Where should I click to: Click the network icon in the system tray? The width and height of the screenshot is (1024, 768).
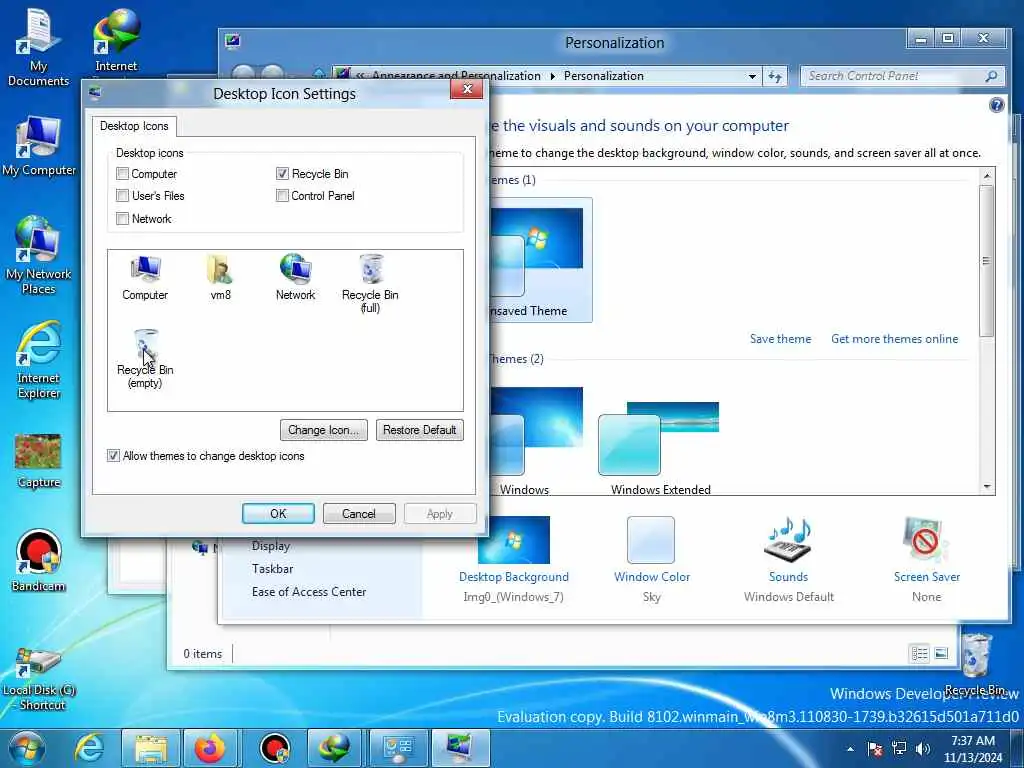[x=899, y=749]
